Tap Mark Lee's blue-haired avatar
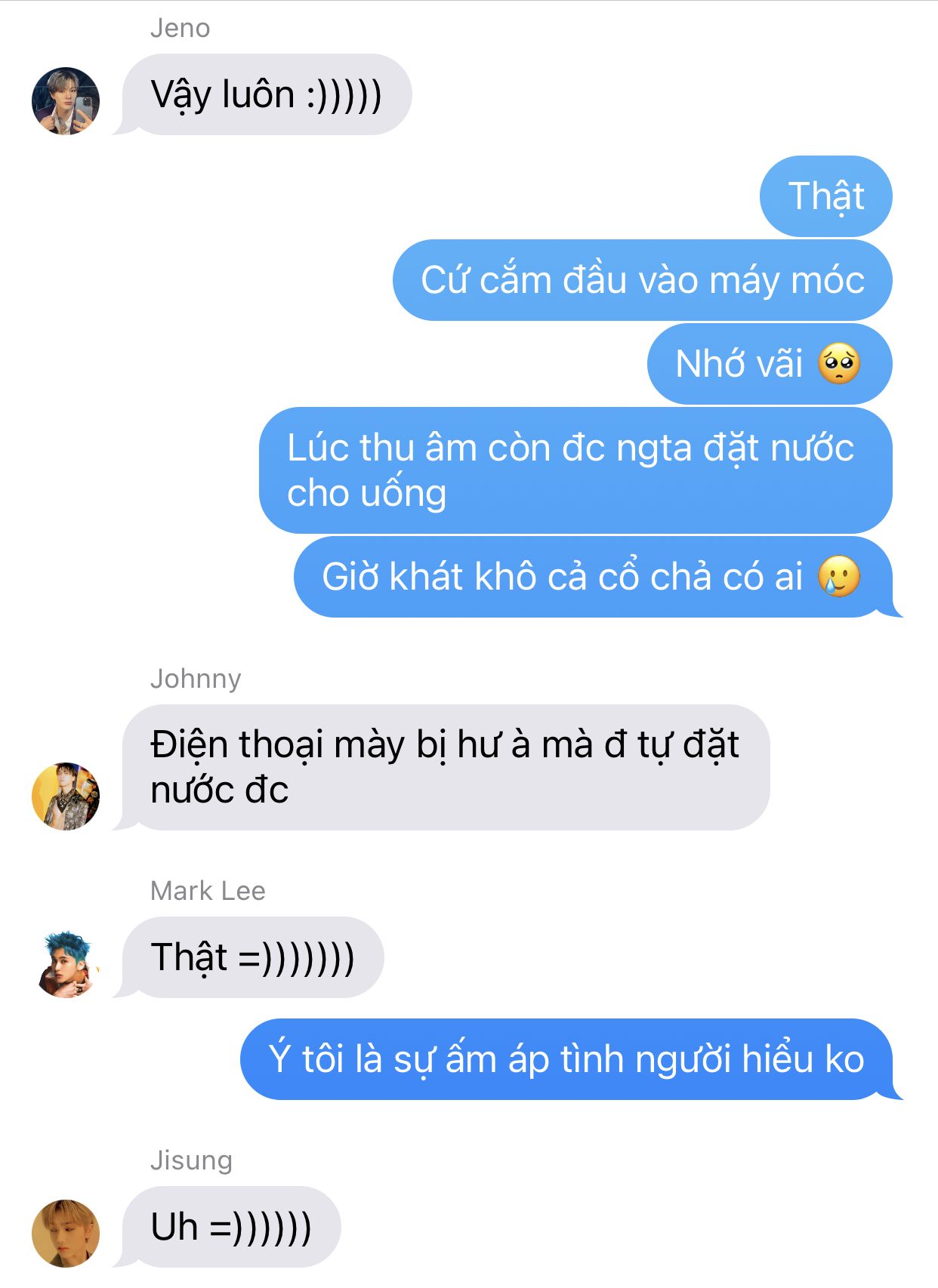This screenshot has width=938, height=1288. (66, 964)
